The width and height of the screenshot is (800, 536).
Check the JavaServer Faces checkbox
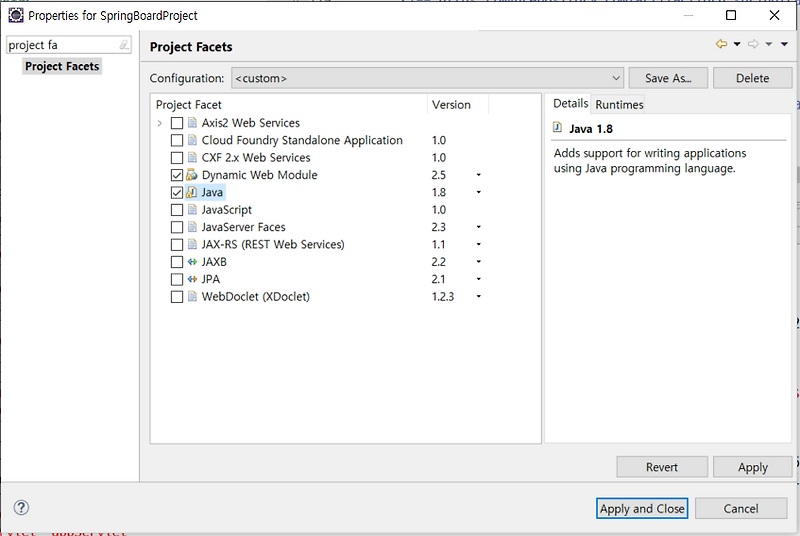[x=177, y=227]
